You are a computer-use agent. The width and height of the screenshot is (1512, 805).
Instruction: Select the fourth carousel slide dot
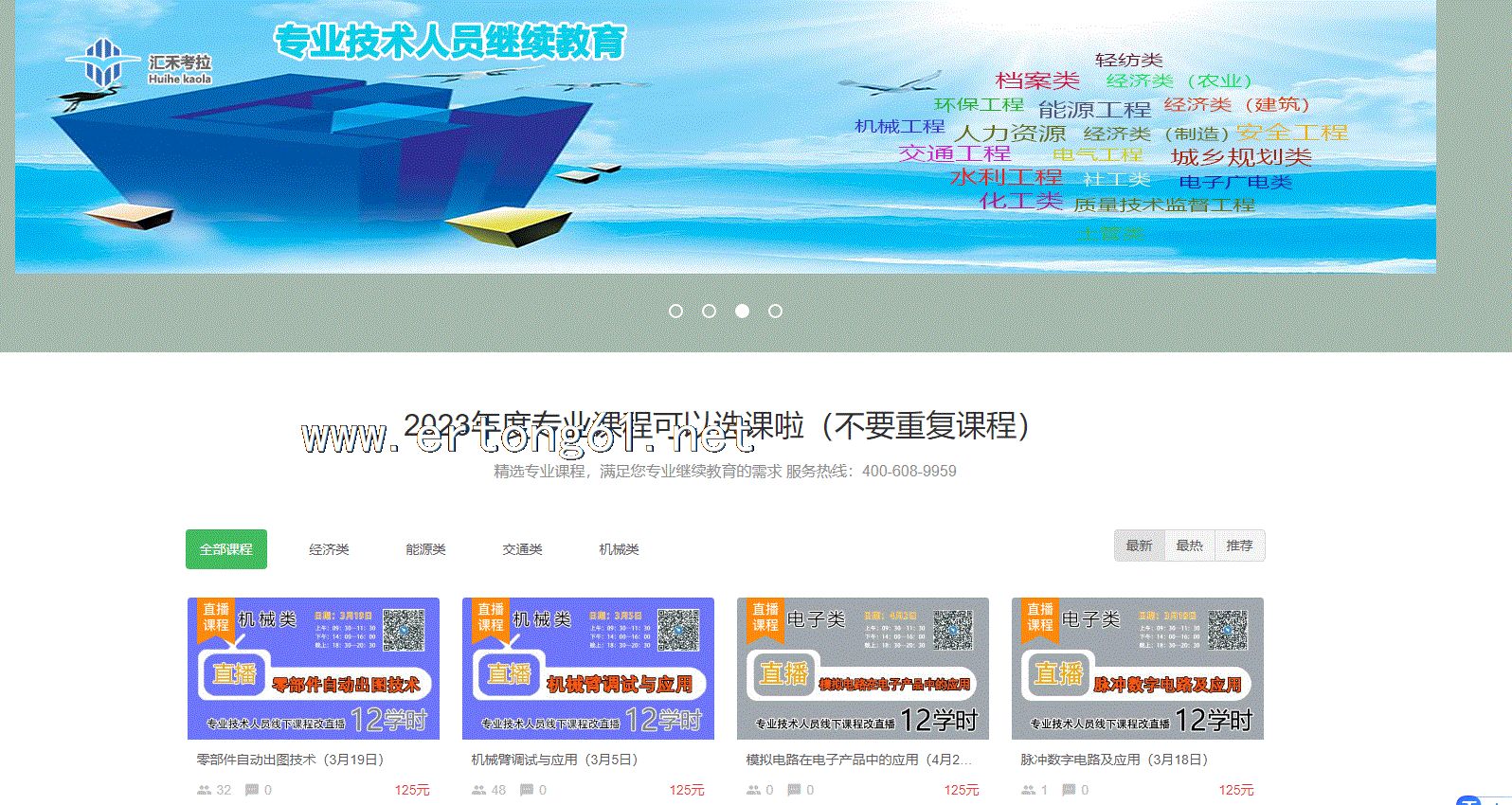coord(775,311)
